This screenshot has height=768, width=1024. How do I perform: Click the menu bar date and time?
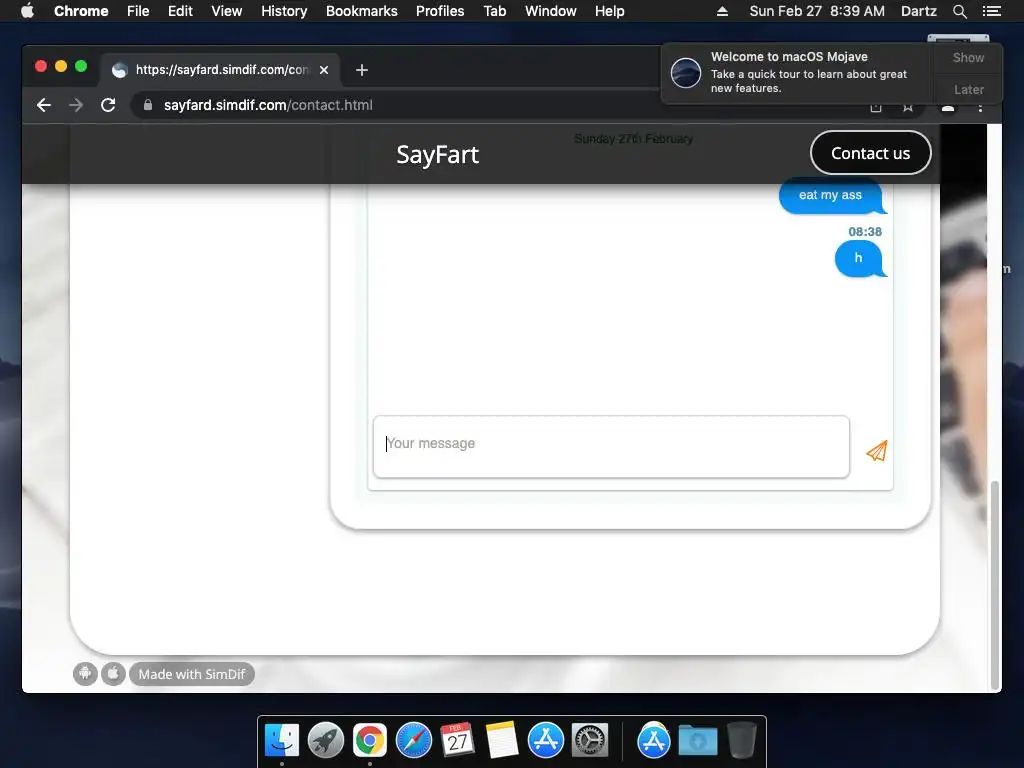pos(817,11)
